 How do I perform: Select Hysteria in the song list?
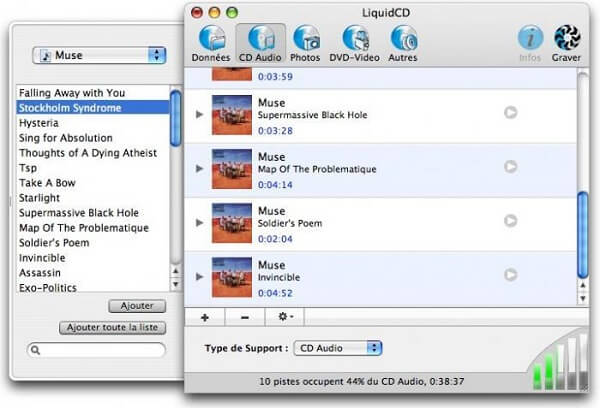(40, 123)
